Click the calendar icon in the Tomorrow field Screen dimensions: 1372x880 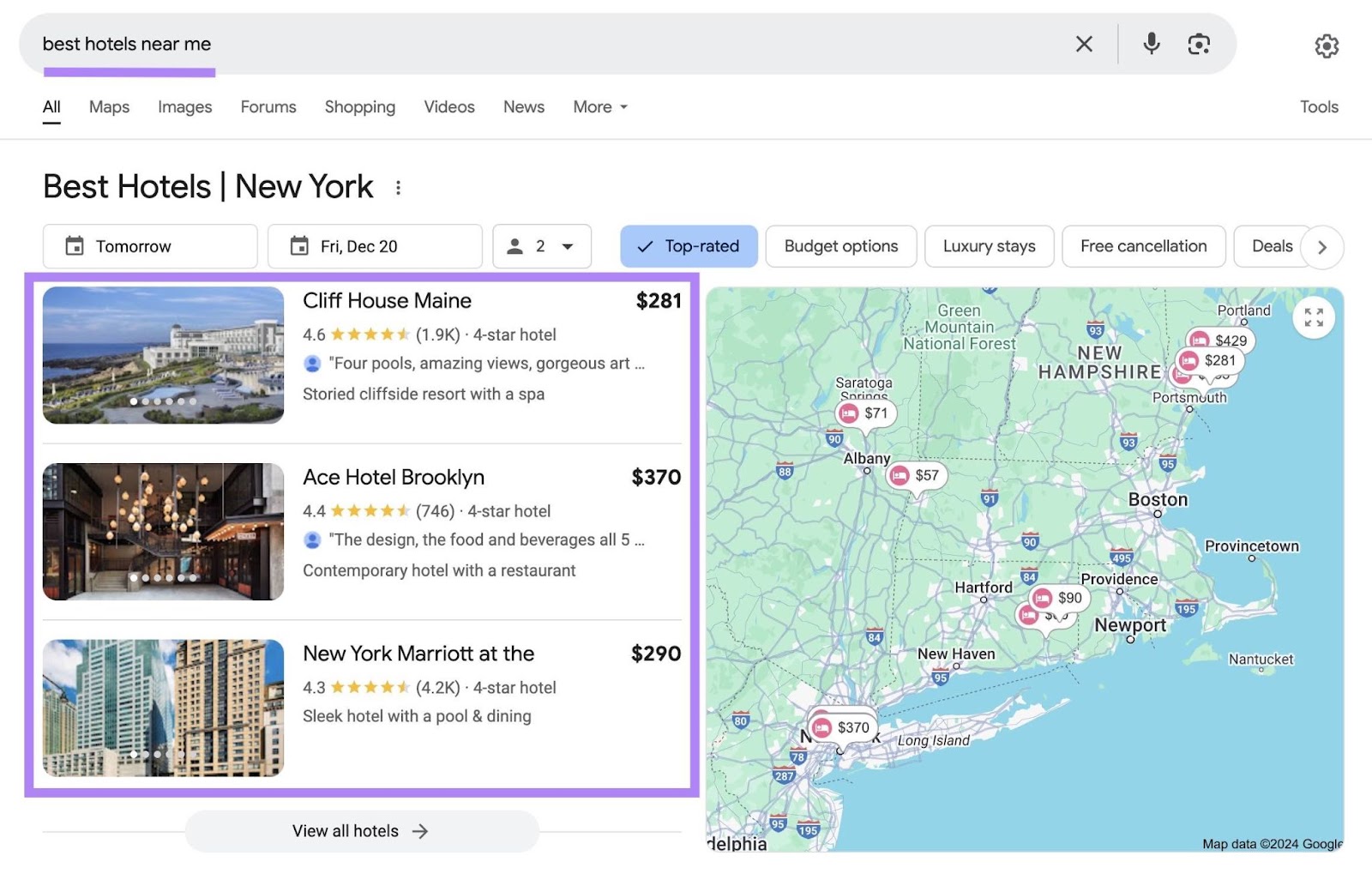75,246
